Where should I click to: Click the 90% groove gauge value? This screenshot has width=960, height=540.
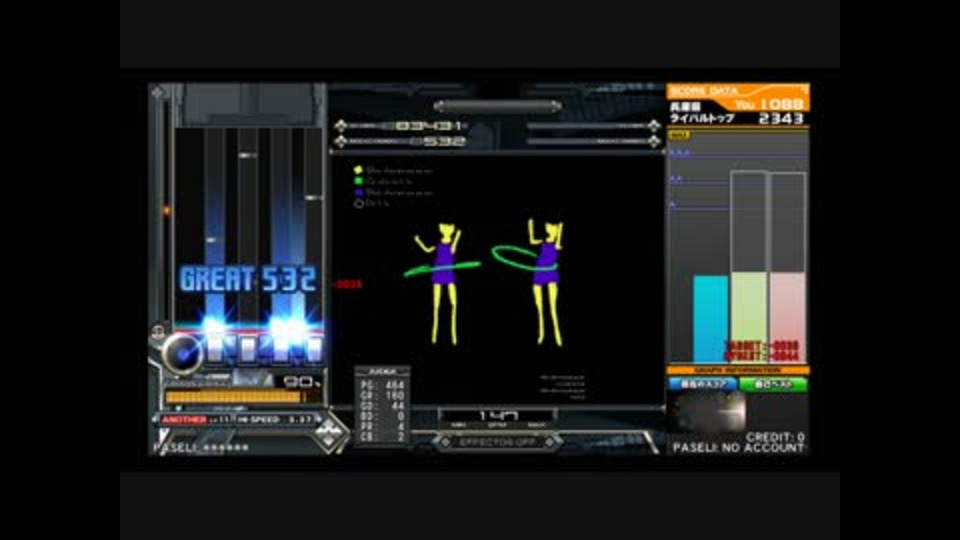point(302,382)
